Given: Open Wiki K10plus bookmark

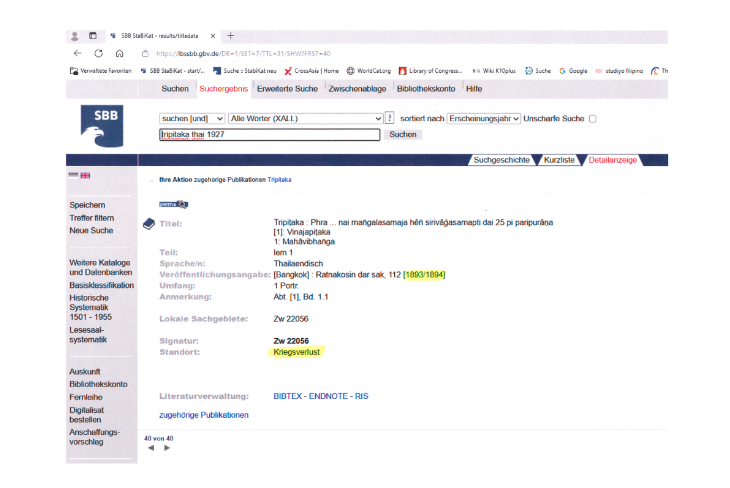Looking at the screenshot, I should coord(494,71).
